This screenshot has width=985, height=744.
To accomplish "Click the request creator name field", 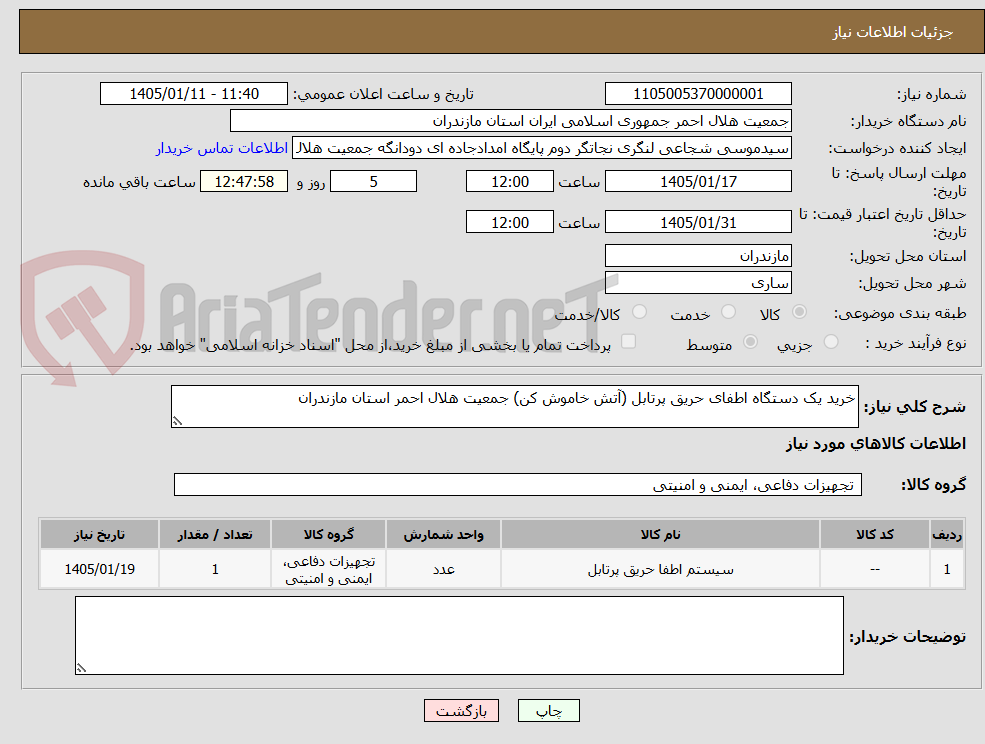I will pos(541,148).
